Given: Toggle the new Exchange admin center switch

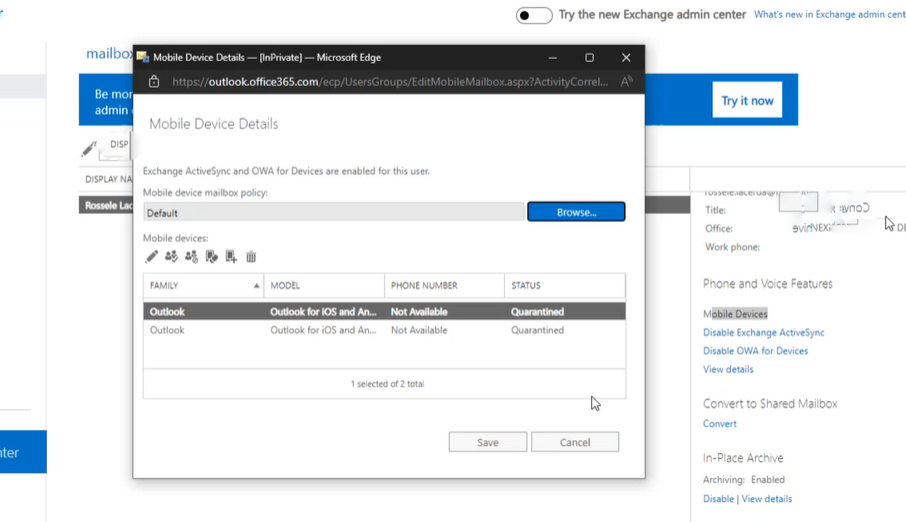Looking at the screenshot, I should tap(534, 15).
